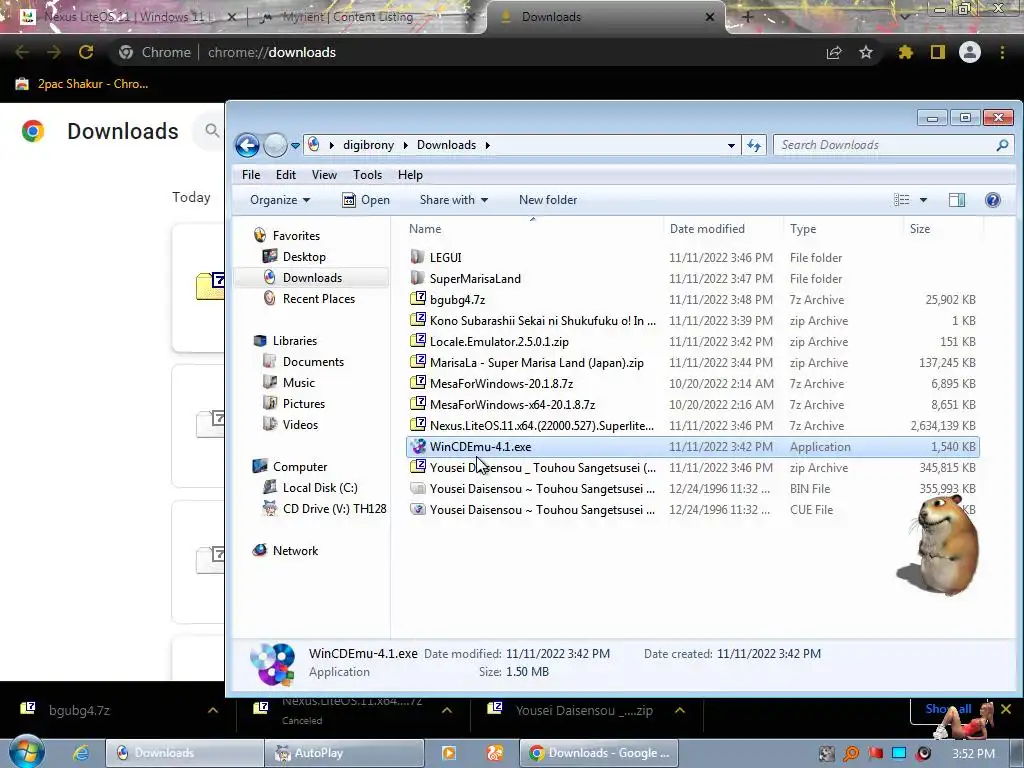The width and height of the screenshot is (1024, 768).
Task: Open the Pictures library
Action: [x=304, y=404]
